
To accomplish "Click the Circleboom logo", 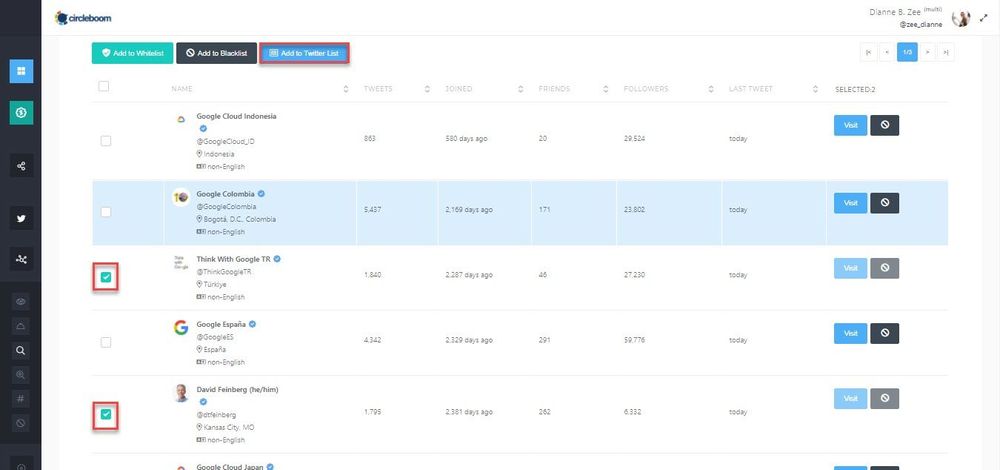I will [83, 18].
